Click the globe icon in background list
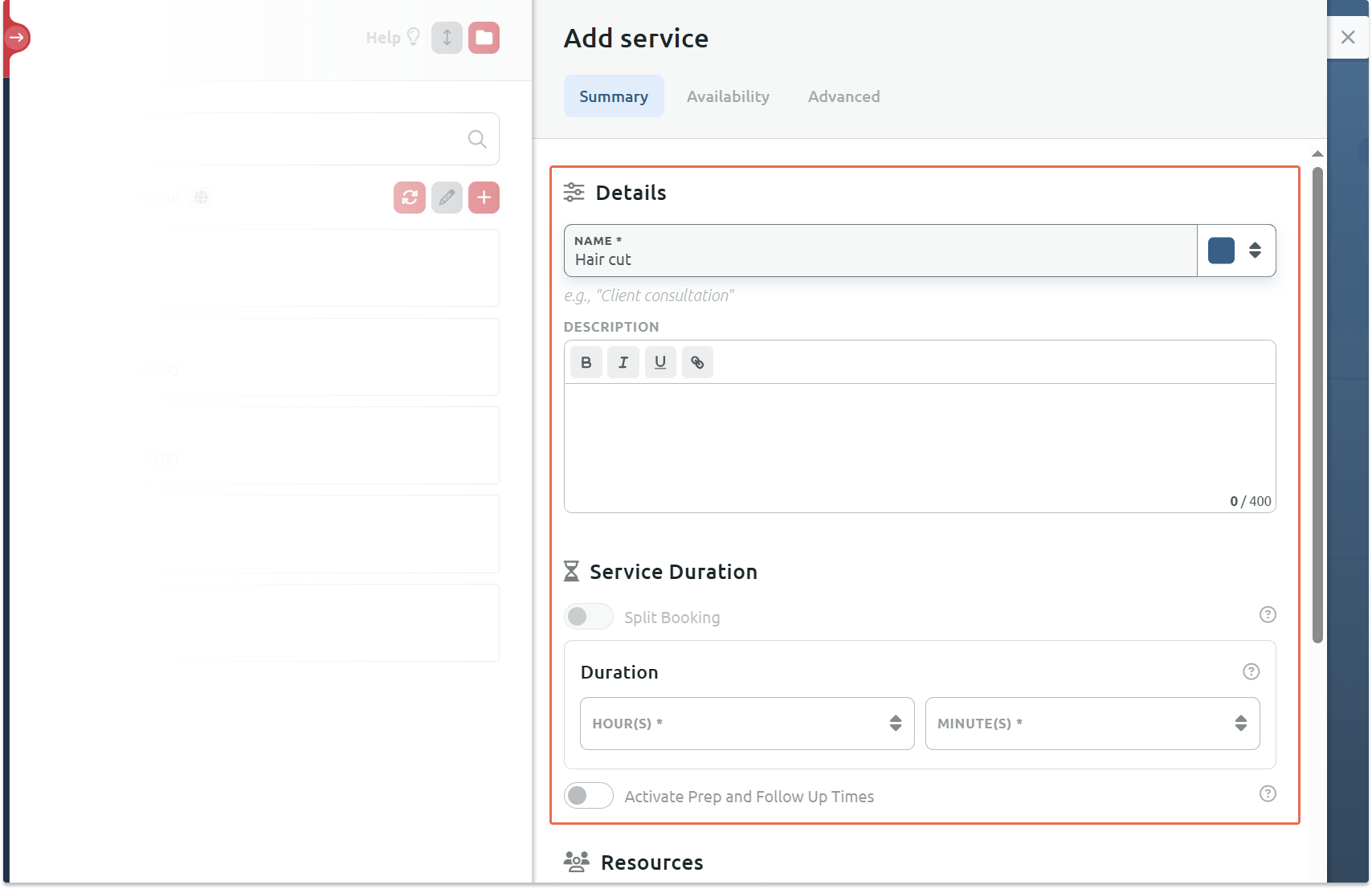1372x889 pixels. 202,198
